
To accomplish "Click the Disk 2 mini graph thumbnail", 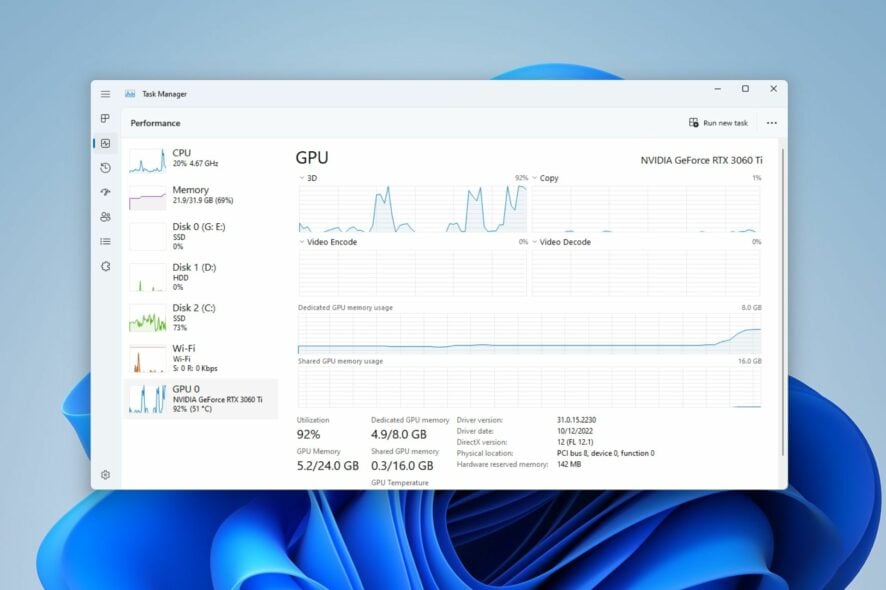I will (147, 319).
